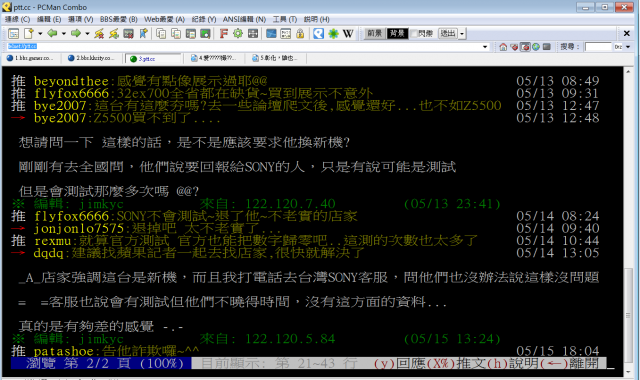Viewport: 640px width, 380px height.
Task: Switch to tab 1 bbs.gamer
Action: coord(31,58)
